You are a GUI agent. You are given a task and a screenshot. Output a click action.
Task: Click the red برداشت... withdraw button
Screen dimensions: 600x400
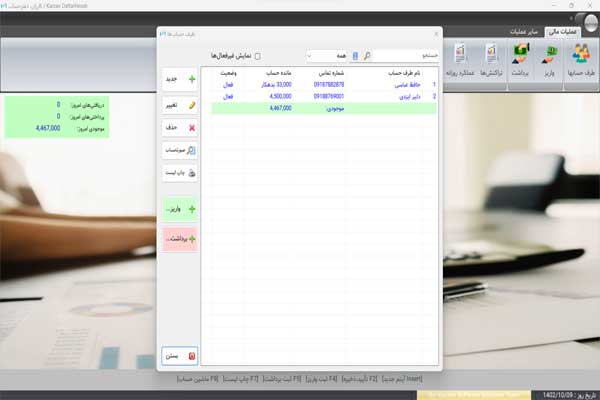click(x=179, y=239)
